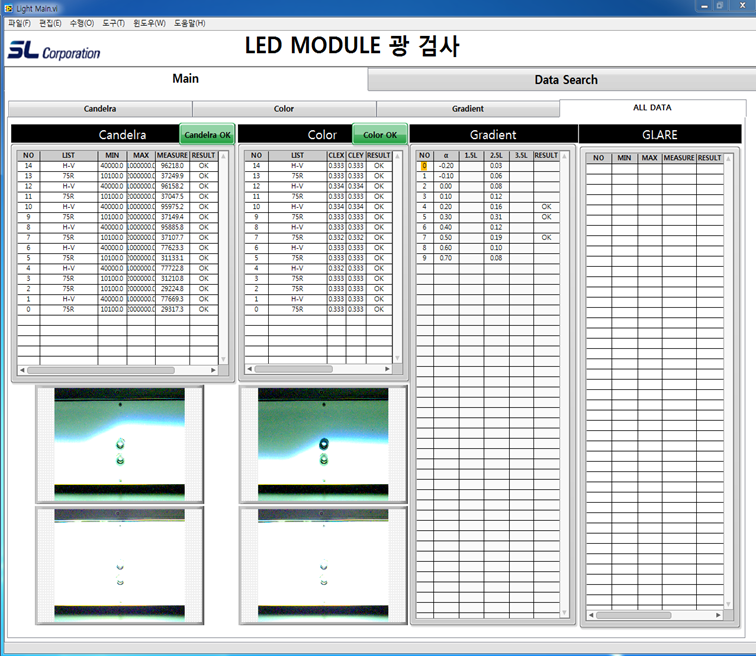Viewport: 756px width, 656px height.
Task: Open the 파일(F) menu
Action: pyautogui.click(x=19, y=22)
